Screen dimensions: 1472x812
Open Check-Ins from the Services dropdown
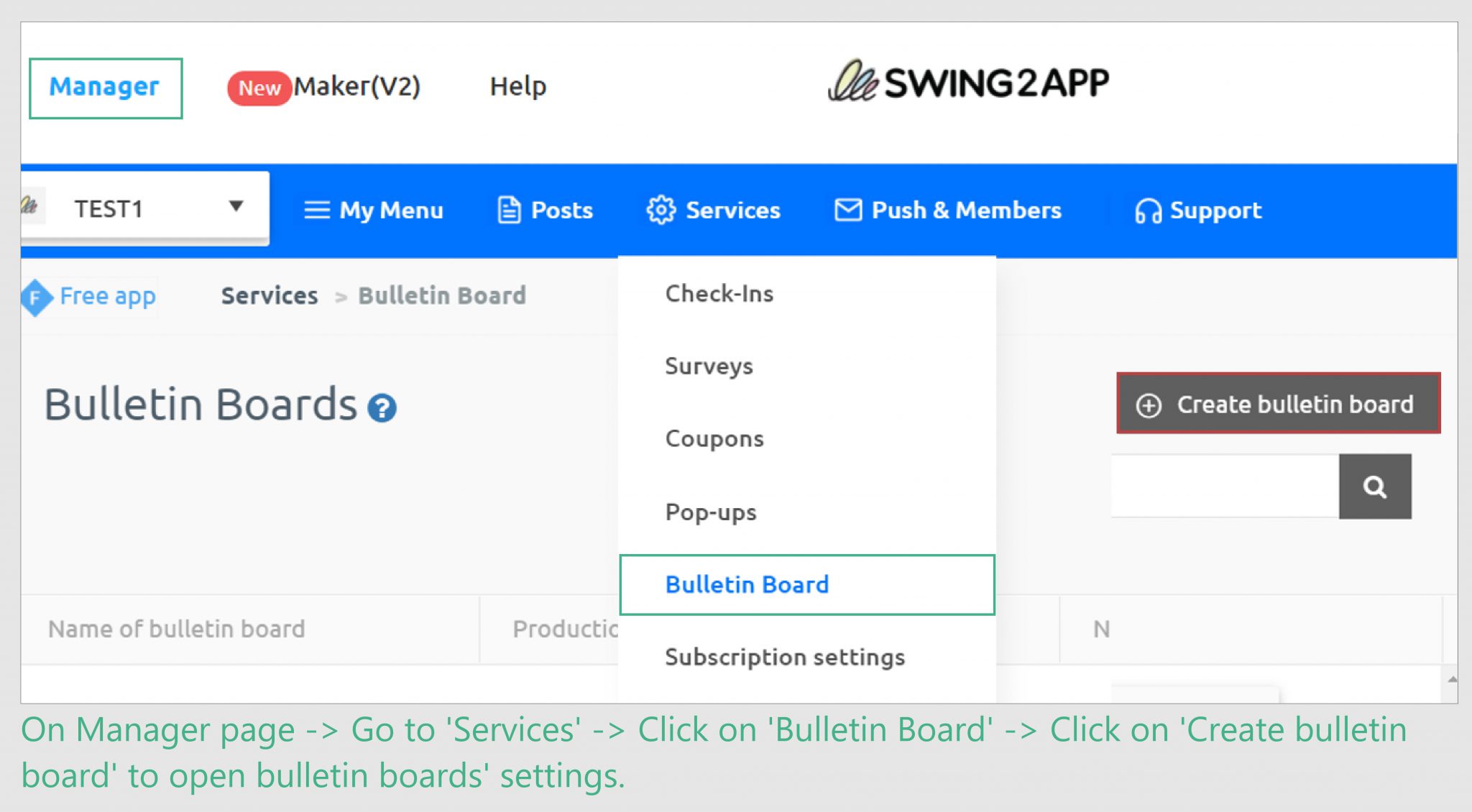point(719,293)
